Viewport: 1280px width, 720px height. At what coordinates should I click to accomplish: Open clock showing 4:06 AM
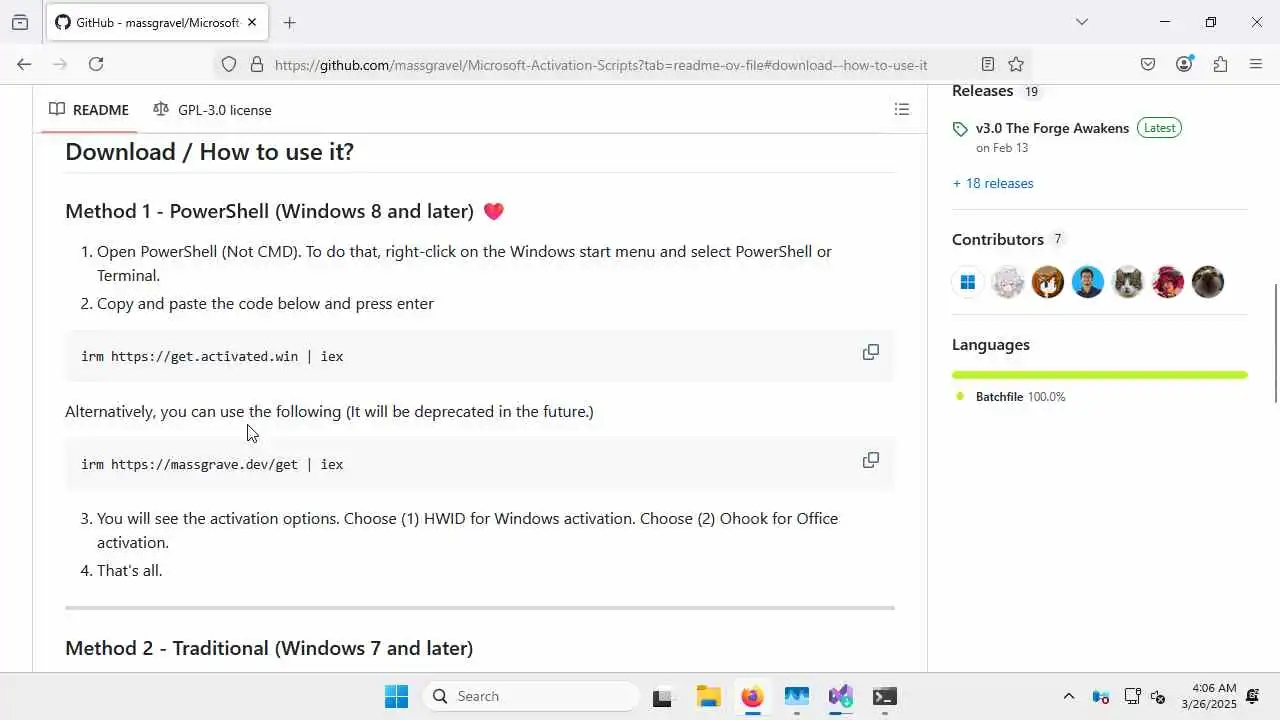coord(1209,696)
